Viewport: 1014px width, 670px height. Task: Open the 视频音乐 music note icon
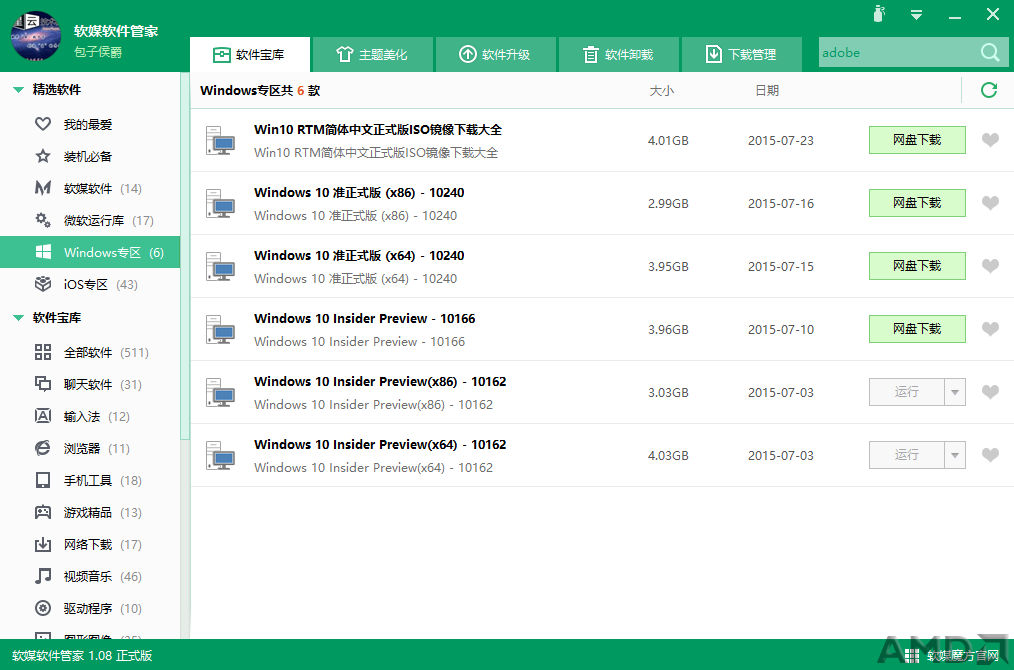click(43, 576)
